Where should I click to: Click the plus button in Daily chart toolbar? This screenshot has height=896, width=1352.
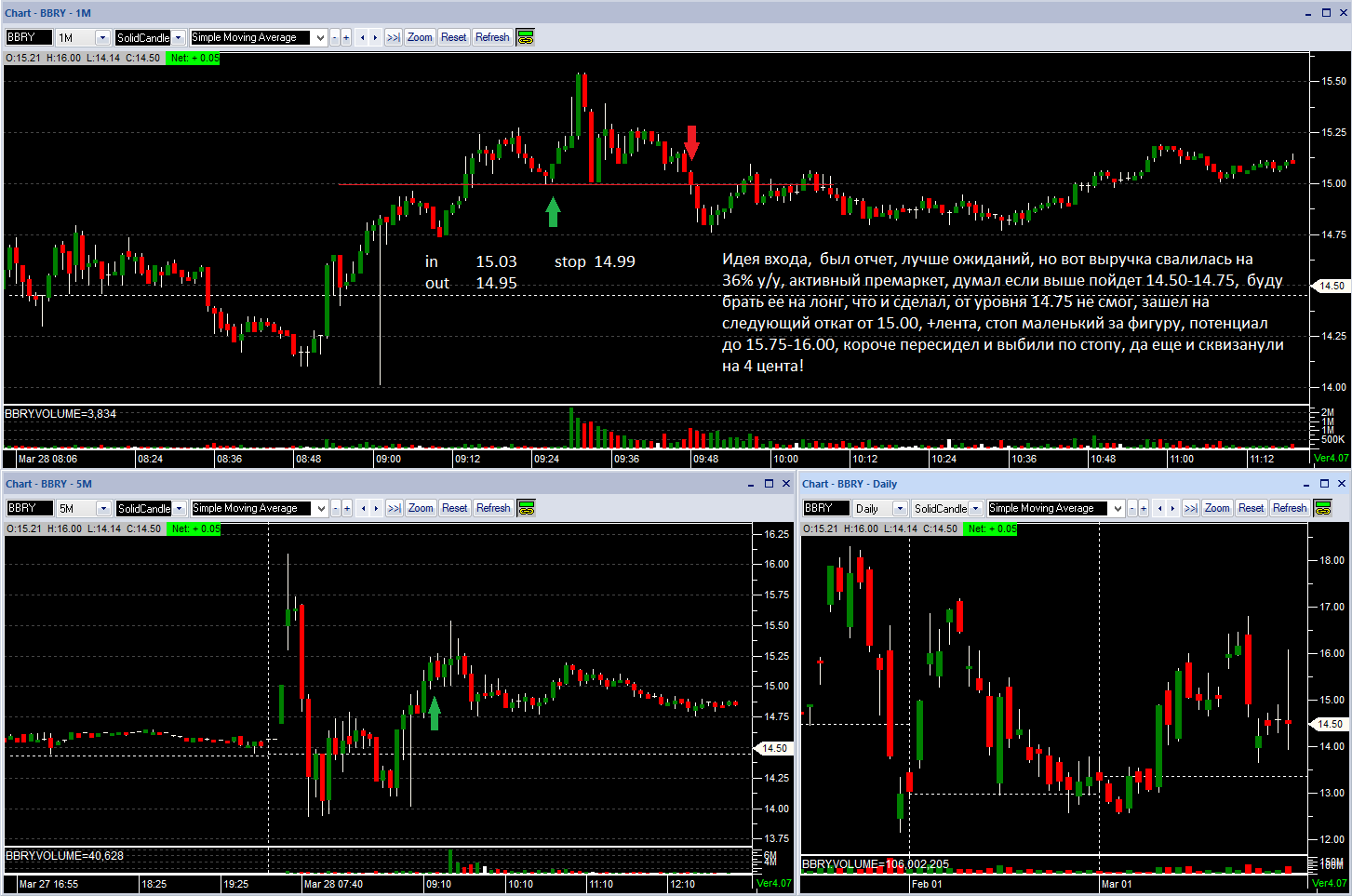[x=1144, y=508]
